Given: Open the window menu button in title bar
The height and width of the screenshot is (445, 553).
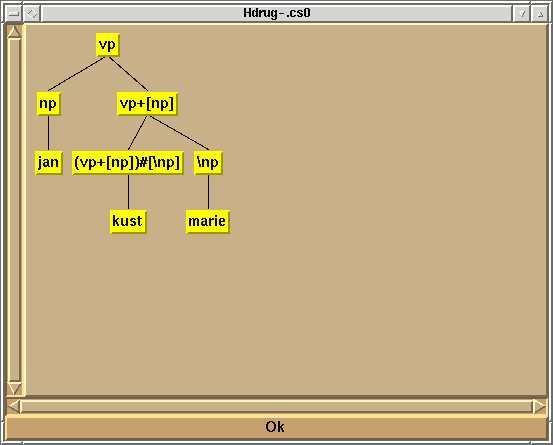Looking at the screenshot, I should pyautogui.click(x=14, y=14).
